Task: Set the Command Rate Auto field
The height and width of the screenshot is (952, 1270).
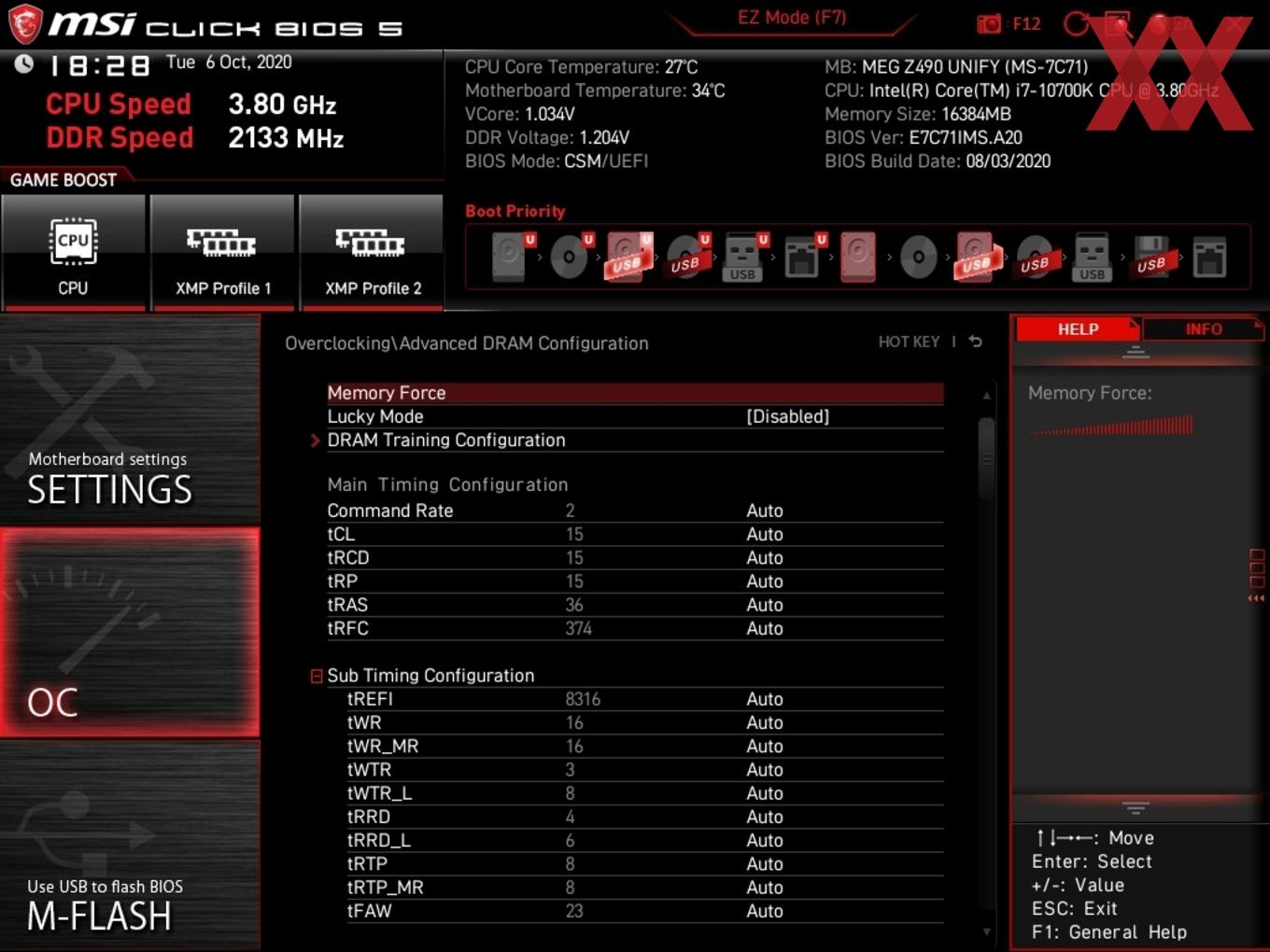Action: pyautogui.click(x=765, y=511)
